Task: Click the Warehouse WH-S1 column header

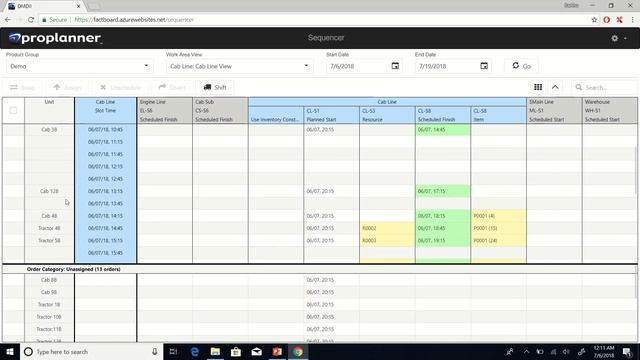Action: (610, 110)
